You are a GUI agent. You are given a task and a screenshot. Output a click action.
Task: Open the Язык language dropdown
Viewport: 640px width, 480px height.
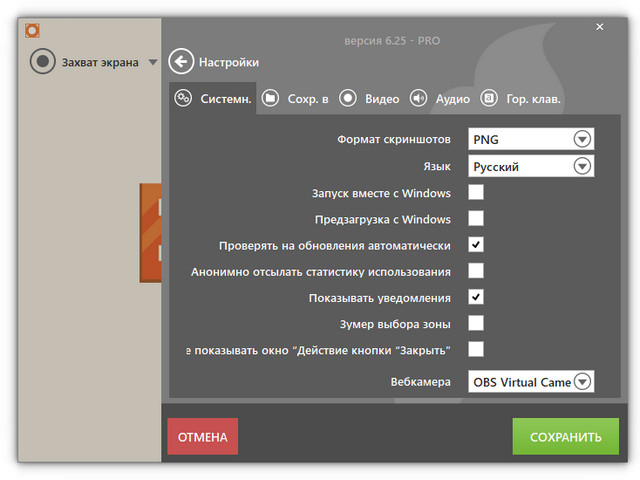point(582,166)
